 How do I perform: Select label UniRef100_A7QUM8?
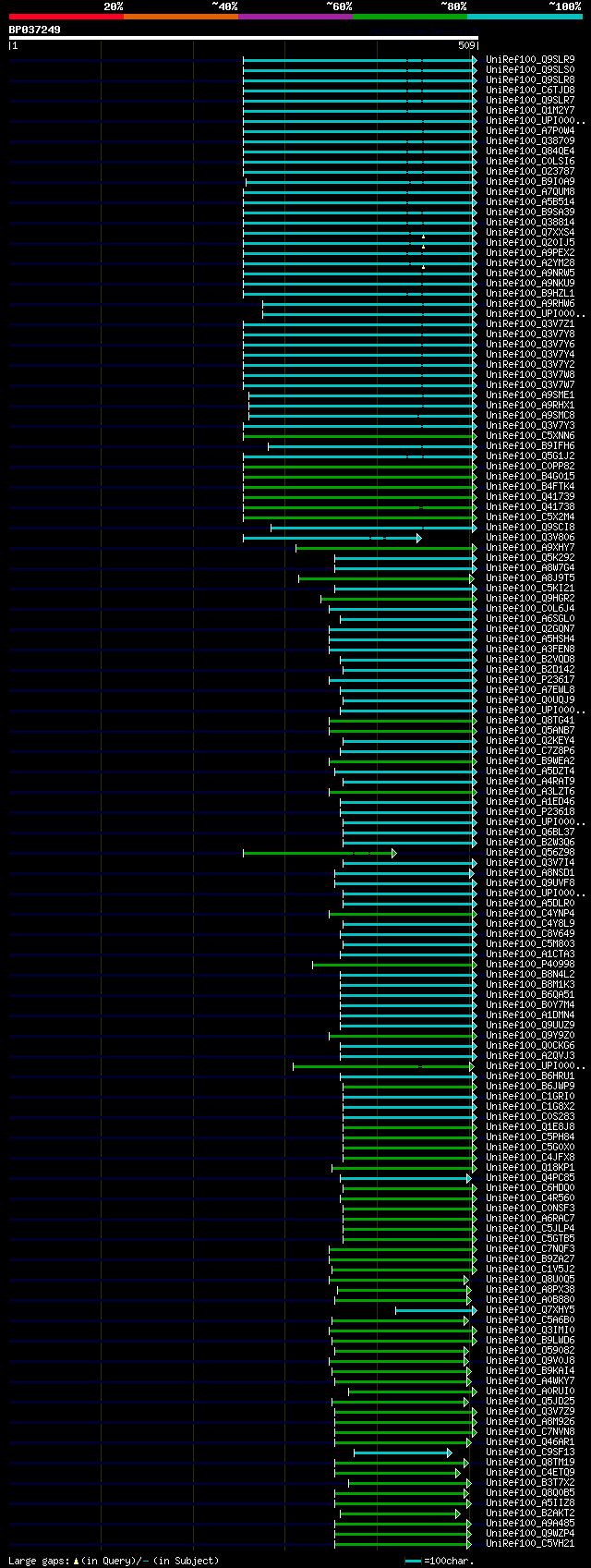click(x=530, y=192)
